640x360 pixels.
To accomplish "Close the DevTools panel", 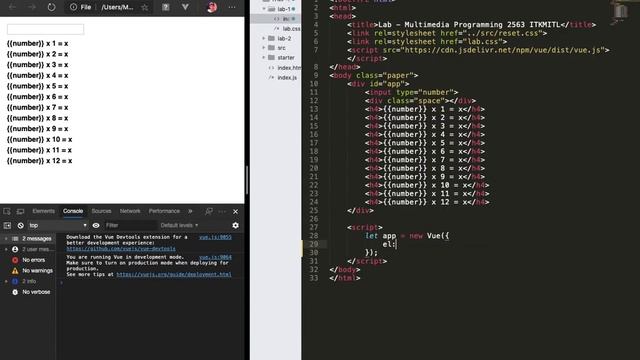I will coord(236,211).
